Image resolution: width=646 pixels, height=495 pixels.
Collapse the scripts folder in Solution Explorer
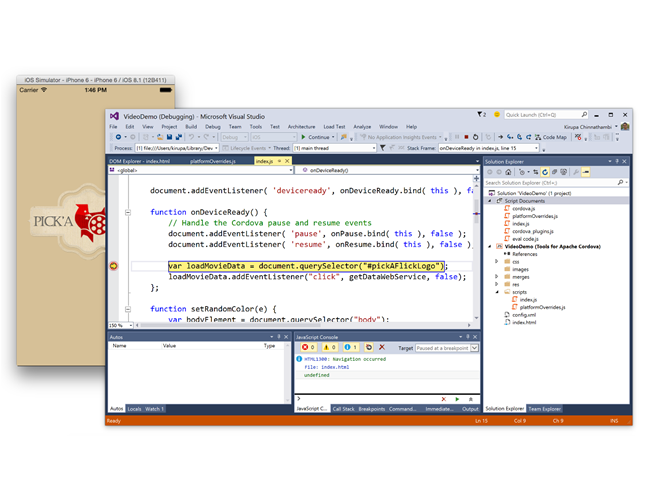tap(496, 292)
